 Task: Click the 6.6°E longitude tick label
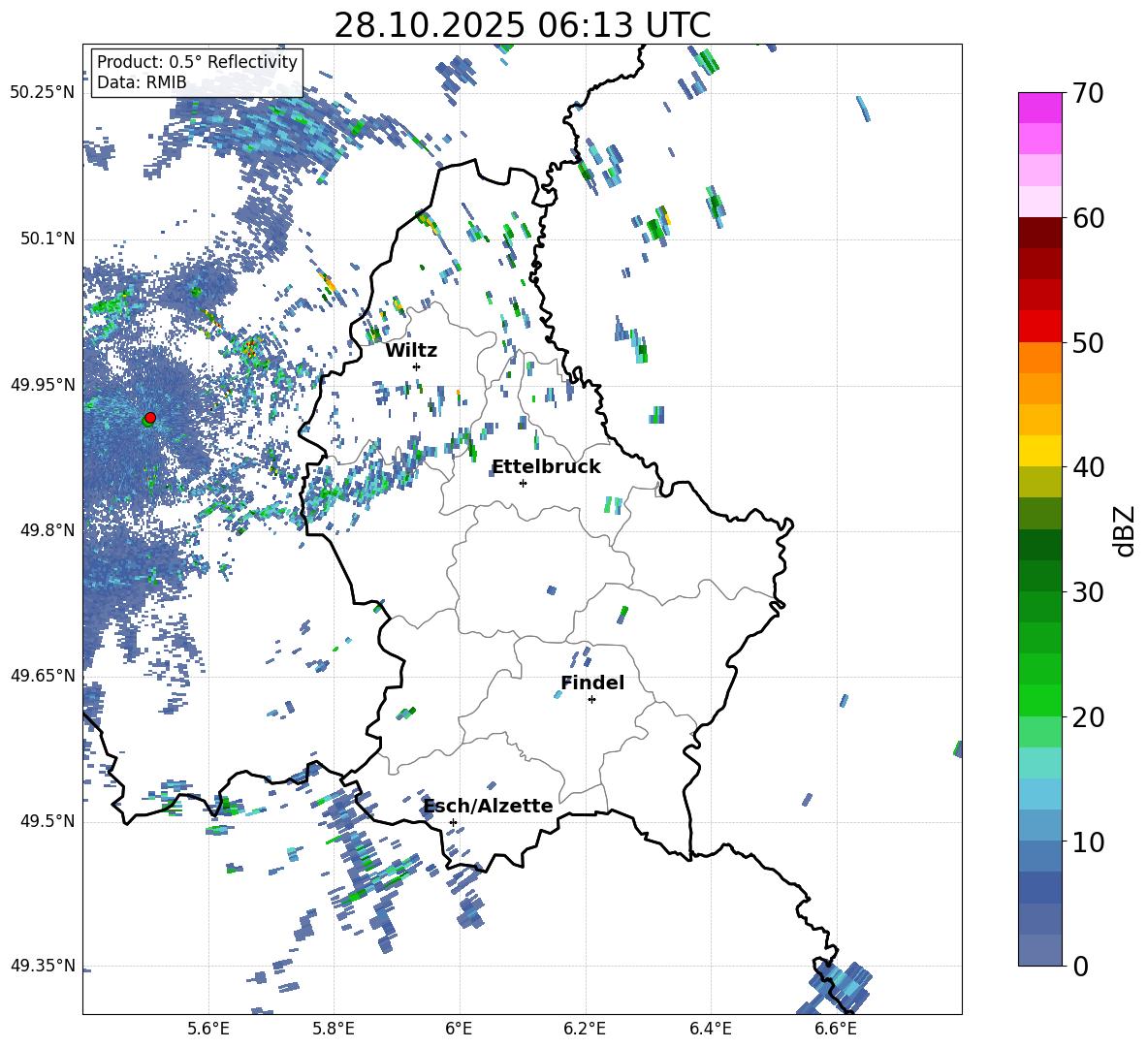(x=836, y=1028)
